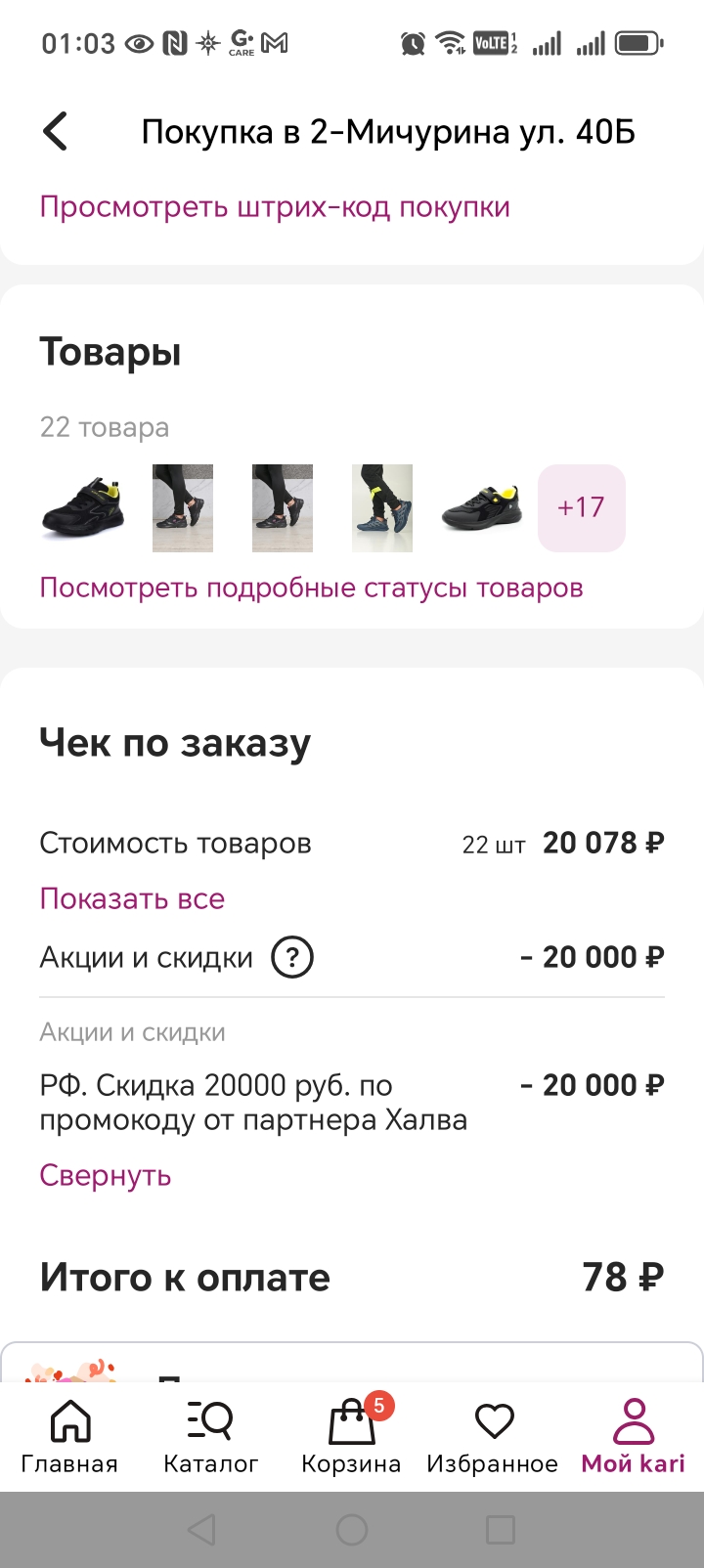Screen dimensions: 704x1568
Task: Expand the +17 more products tile
Action: point(582,508)
